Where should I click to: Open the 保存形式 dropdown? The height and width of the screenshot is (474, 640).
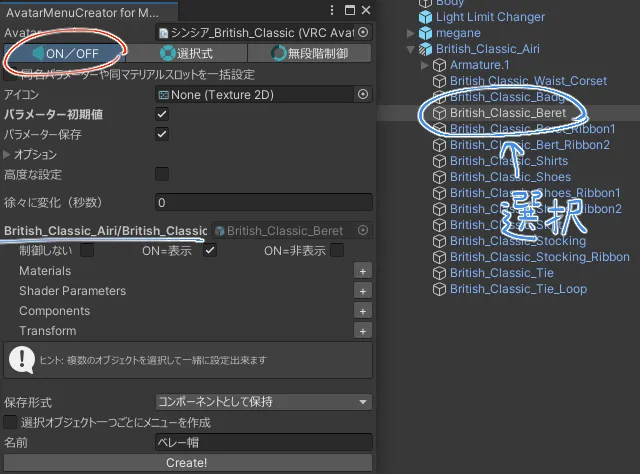click(264, 402)
